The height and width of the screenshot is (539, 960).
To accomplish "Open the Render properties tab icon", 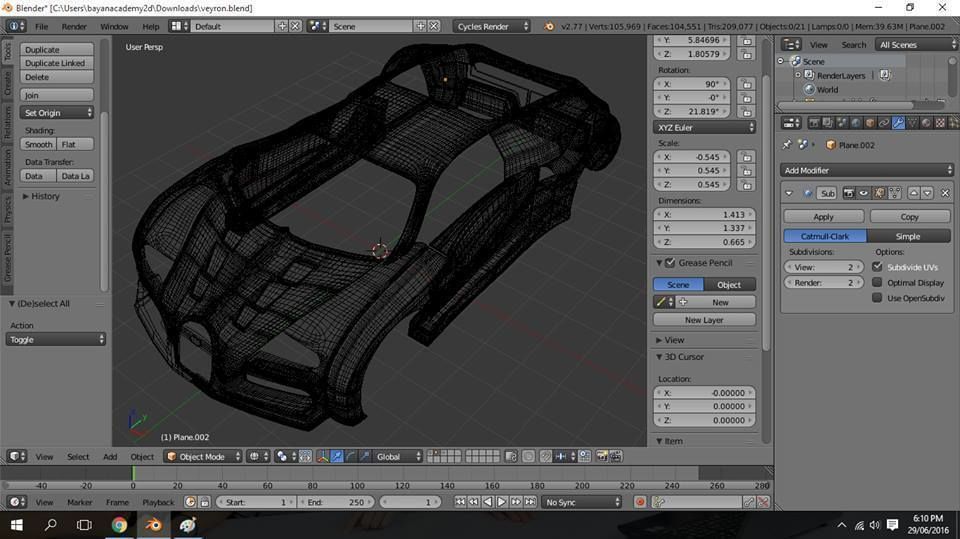I will tap(814, 123).
